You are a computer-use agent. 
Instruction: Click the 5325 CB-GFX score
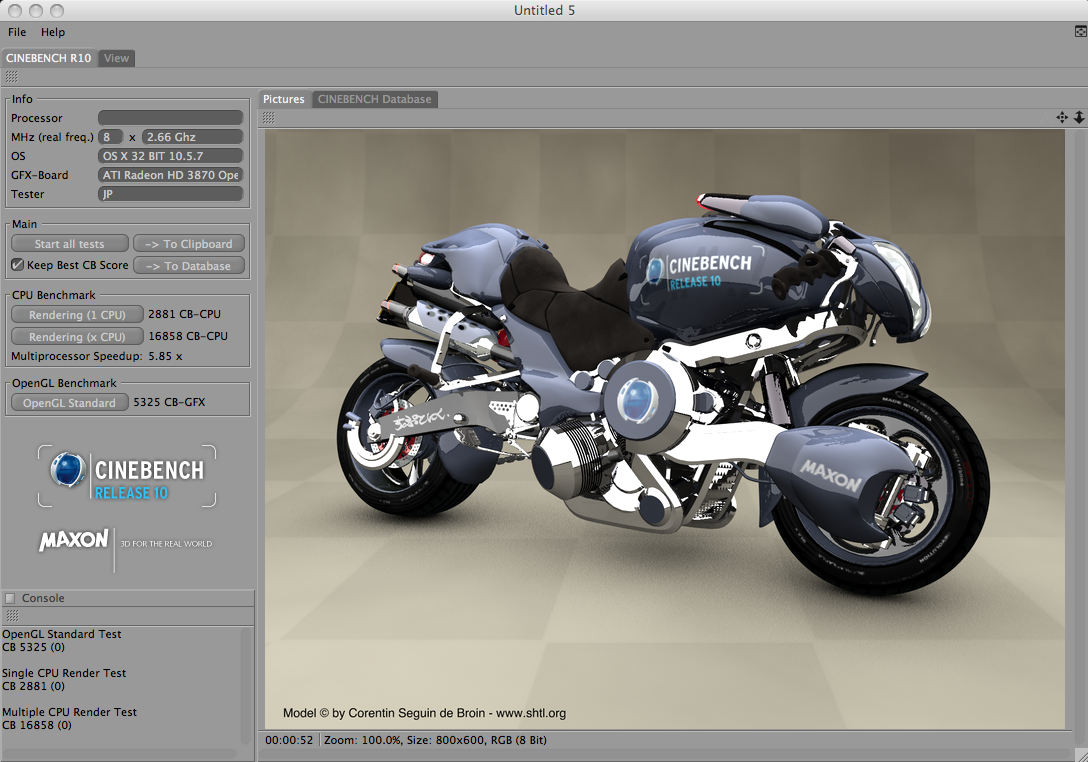tap(169, 402)
